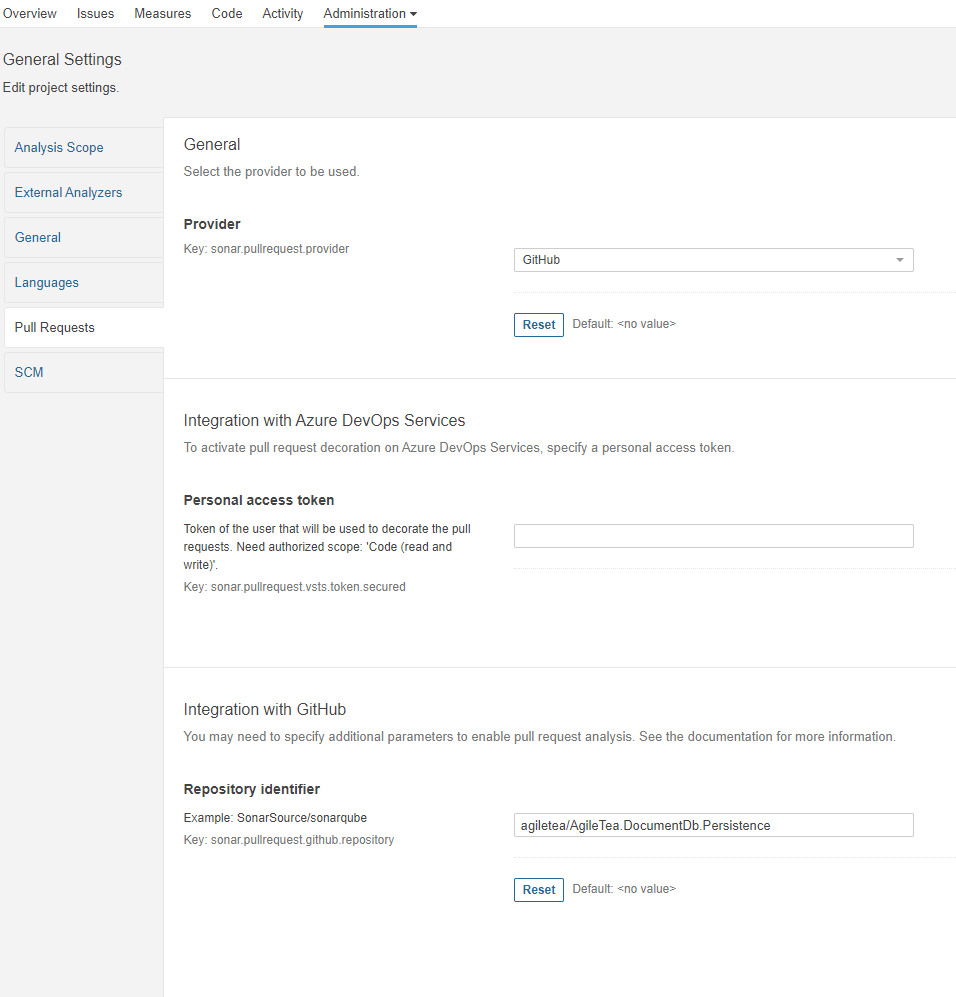This screenshot has height=997, width=956.
Task: Reset the Provider setting
Action: click(x=538, y=325)
